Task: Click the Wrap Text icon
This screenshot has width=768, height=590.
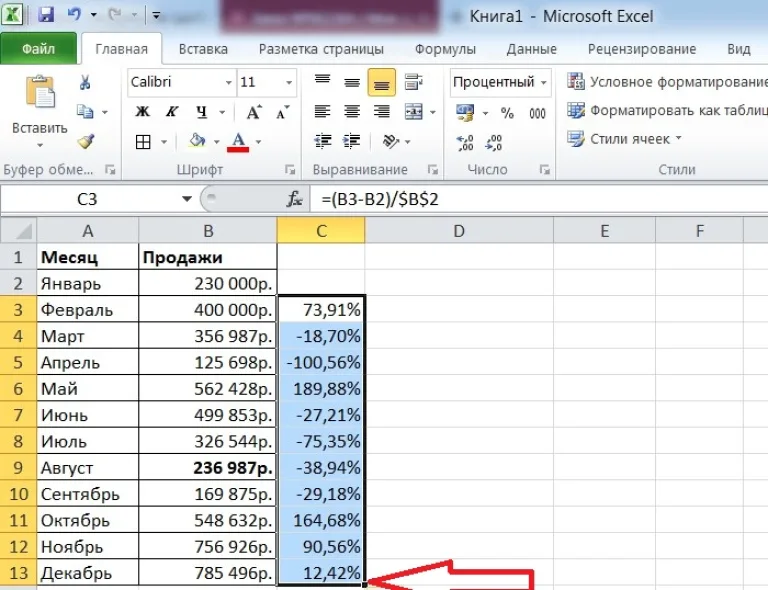Action: click(x=414, y=82)
